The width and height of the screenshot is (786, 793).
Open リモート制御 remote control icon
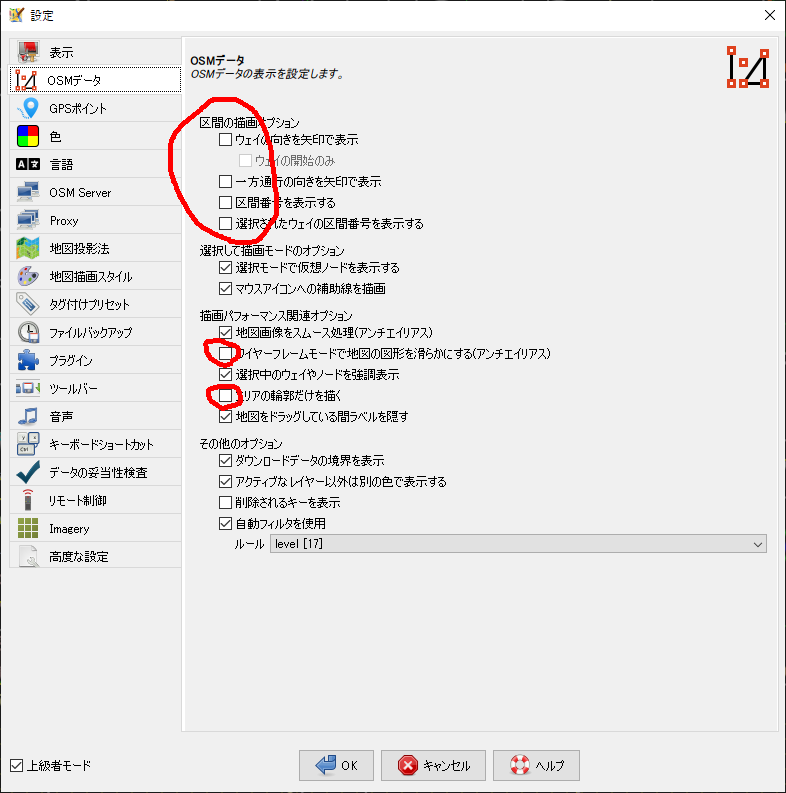pos(28,501)
